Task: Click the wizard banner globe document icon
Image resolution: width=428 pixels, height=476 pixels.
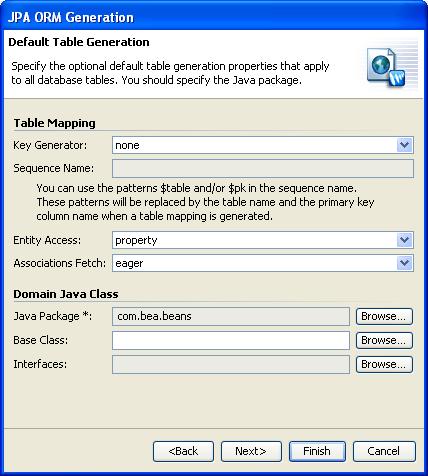Action: point(387,68)
